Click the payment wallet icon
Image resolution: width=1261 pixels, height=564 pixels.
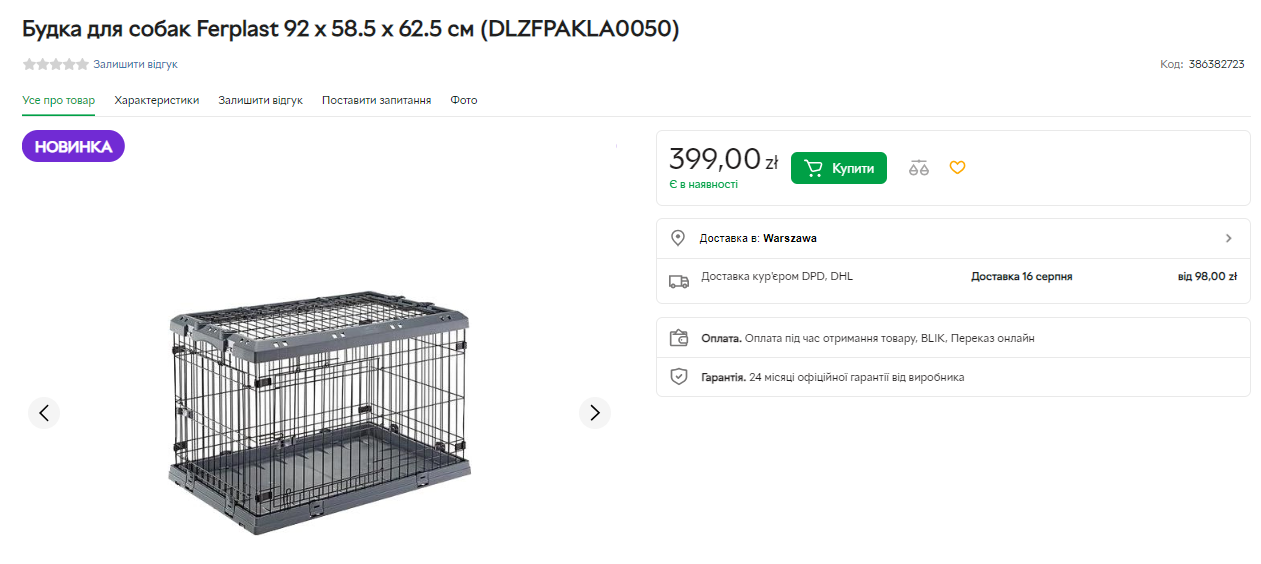pos(679,338)
